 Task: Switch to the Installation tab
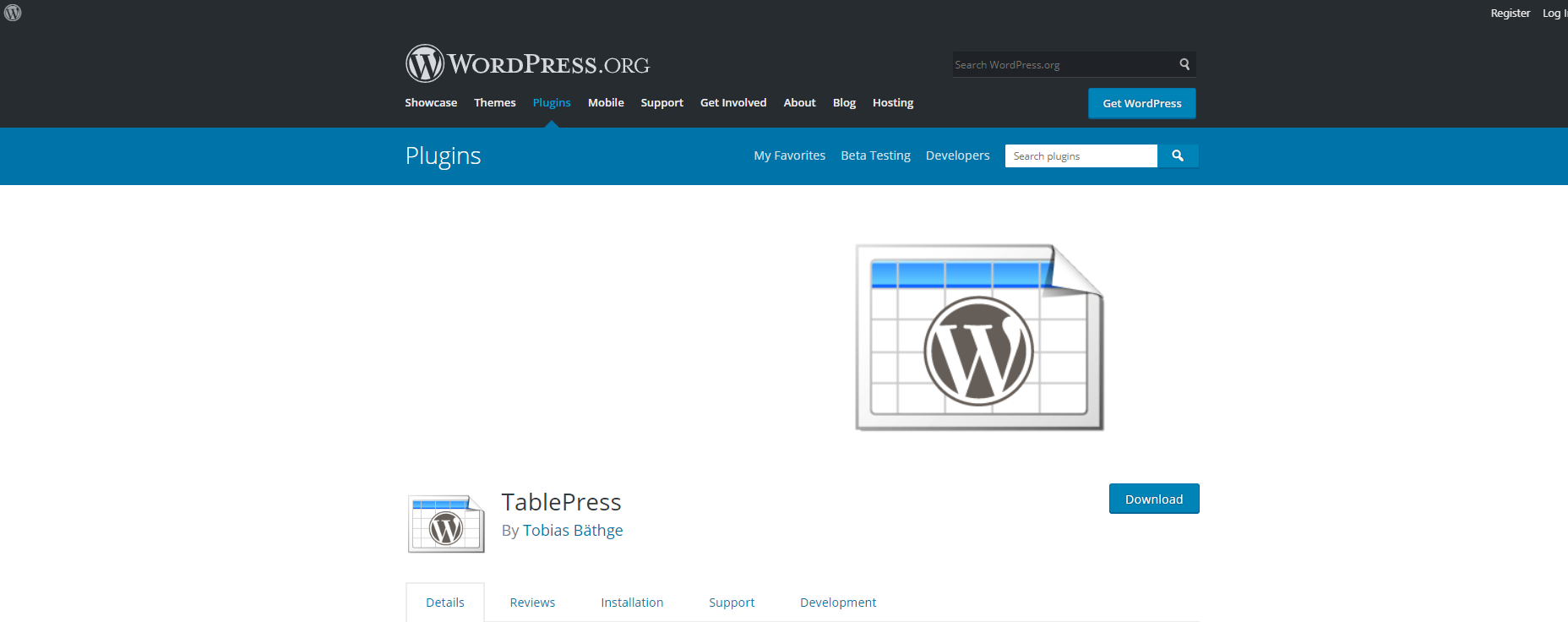[632, 603]
